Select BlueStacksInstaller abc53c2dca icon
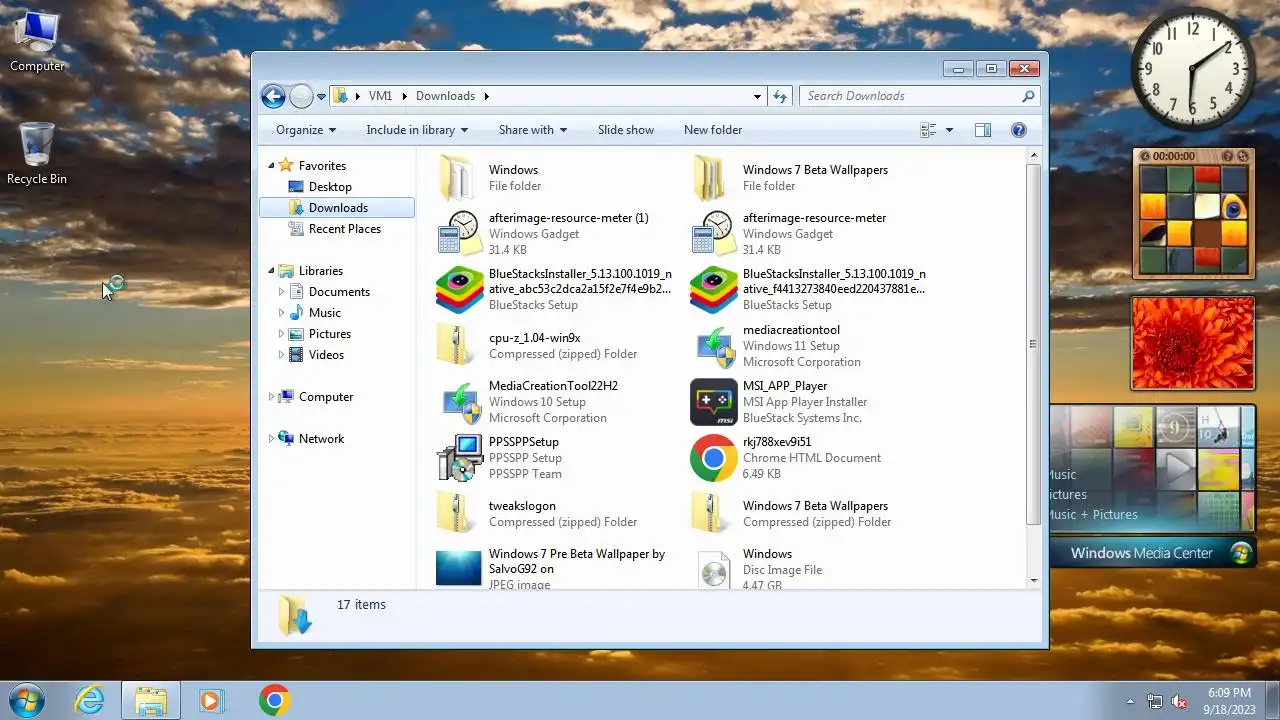Image resolution: width=1280 pixels, height=720 pixels. tap(459, 290)
